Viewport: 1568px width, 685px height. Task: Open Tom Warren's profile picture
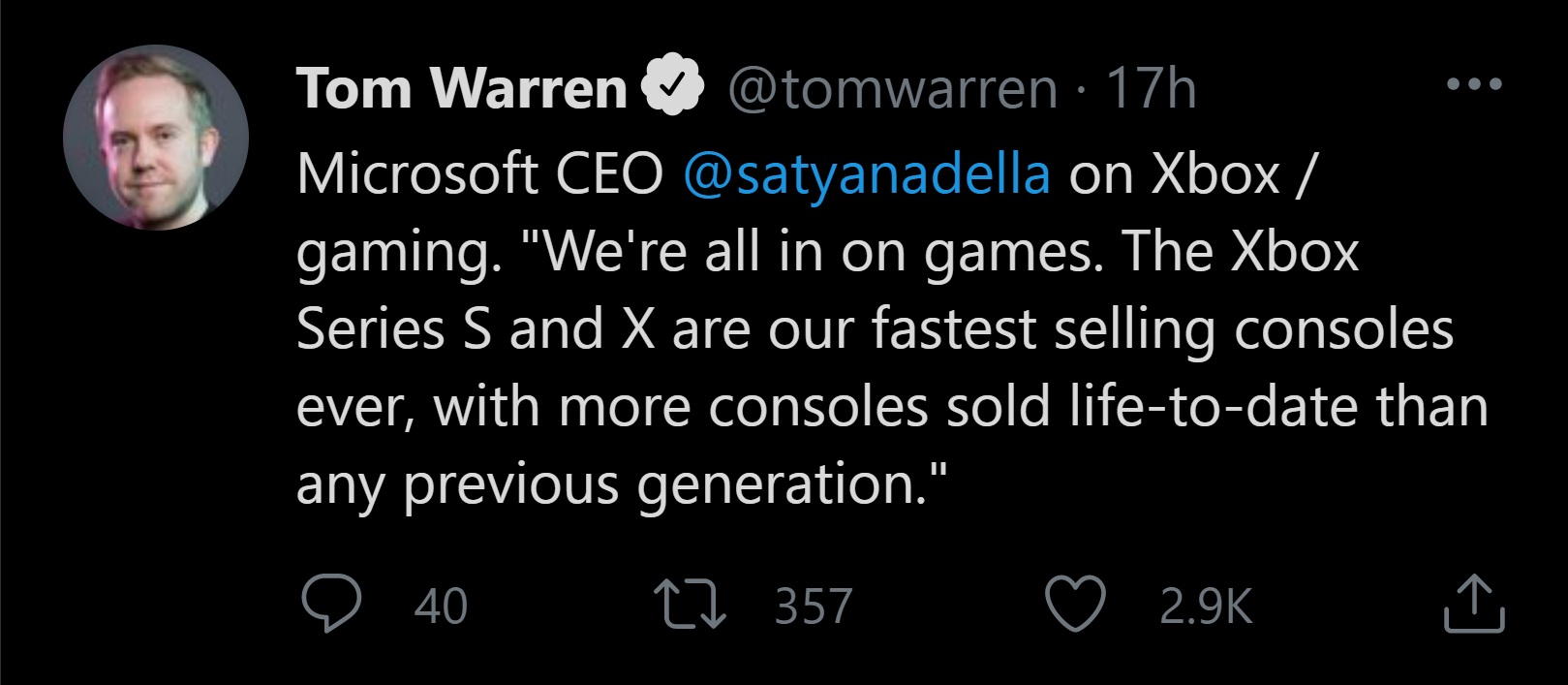[156, 138]
